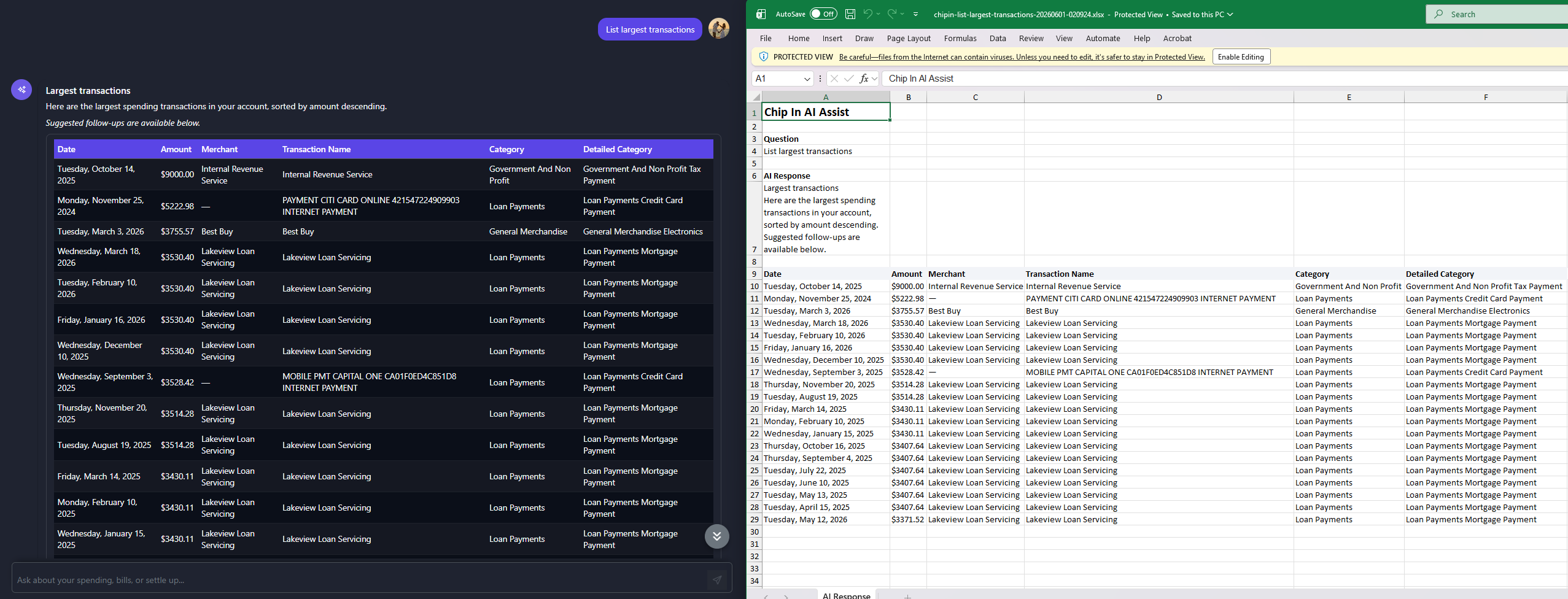This screenshot has width=1568, height=599.
Task: Click the Insert Function fx icon
Action: pyautogui.click(x=864, y=79)
